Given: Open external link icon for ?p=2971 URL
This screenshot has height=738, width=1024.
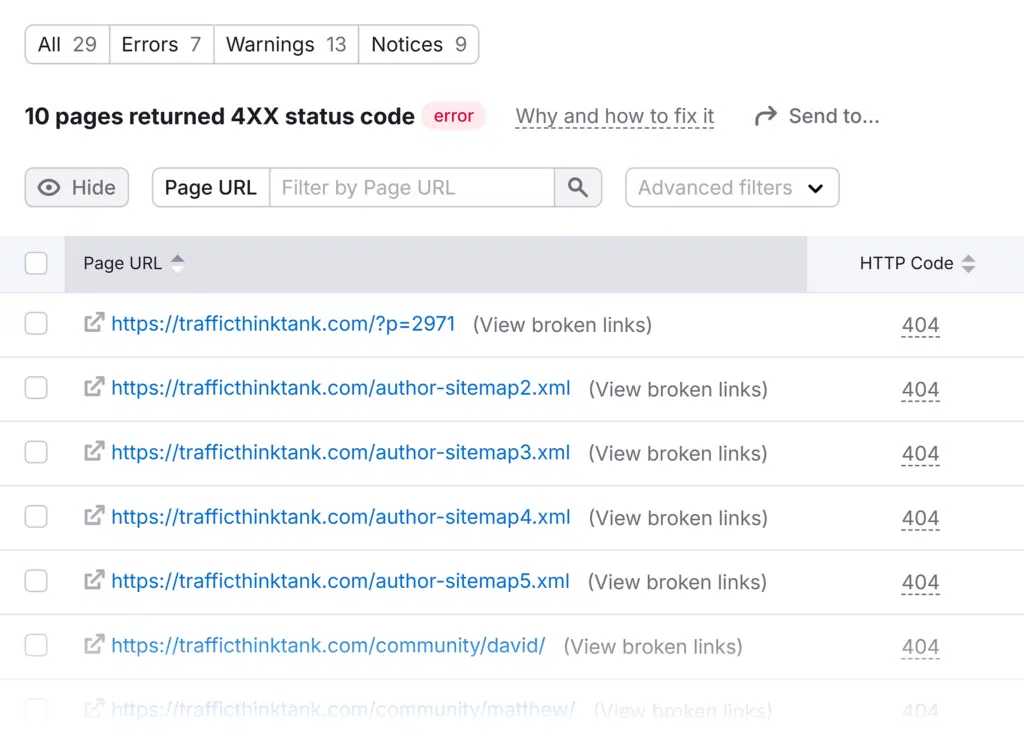Looking at the screenshot, I should [94, 324].
